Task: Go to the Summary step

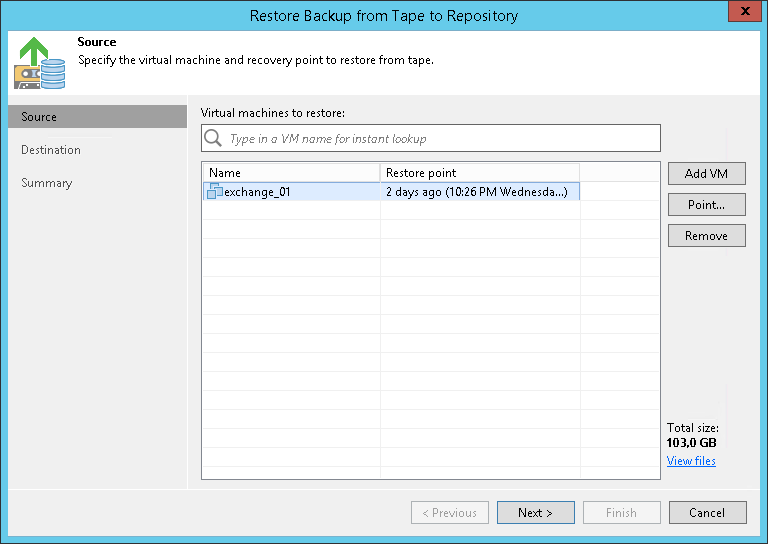Action: pos(47,183)
